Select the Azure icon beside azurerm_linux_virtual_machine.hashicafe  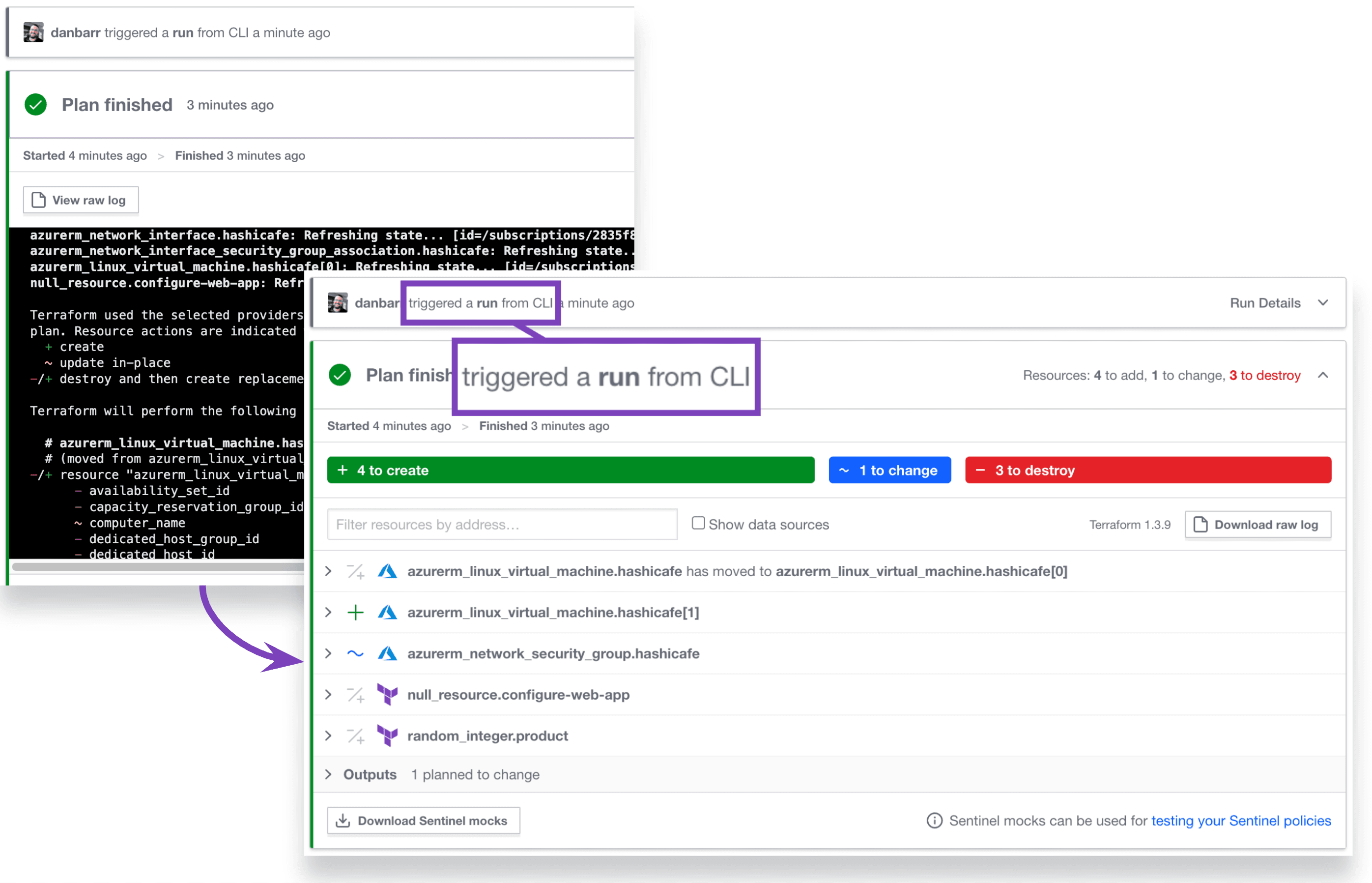tap(388, 571)
